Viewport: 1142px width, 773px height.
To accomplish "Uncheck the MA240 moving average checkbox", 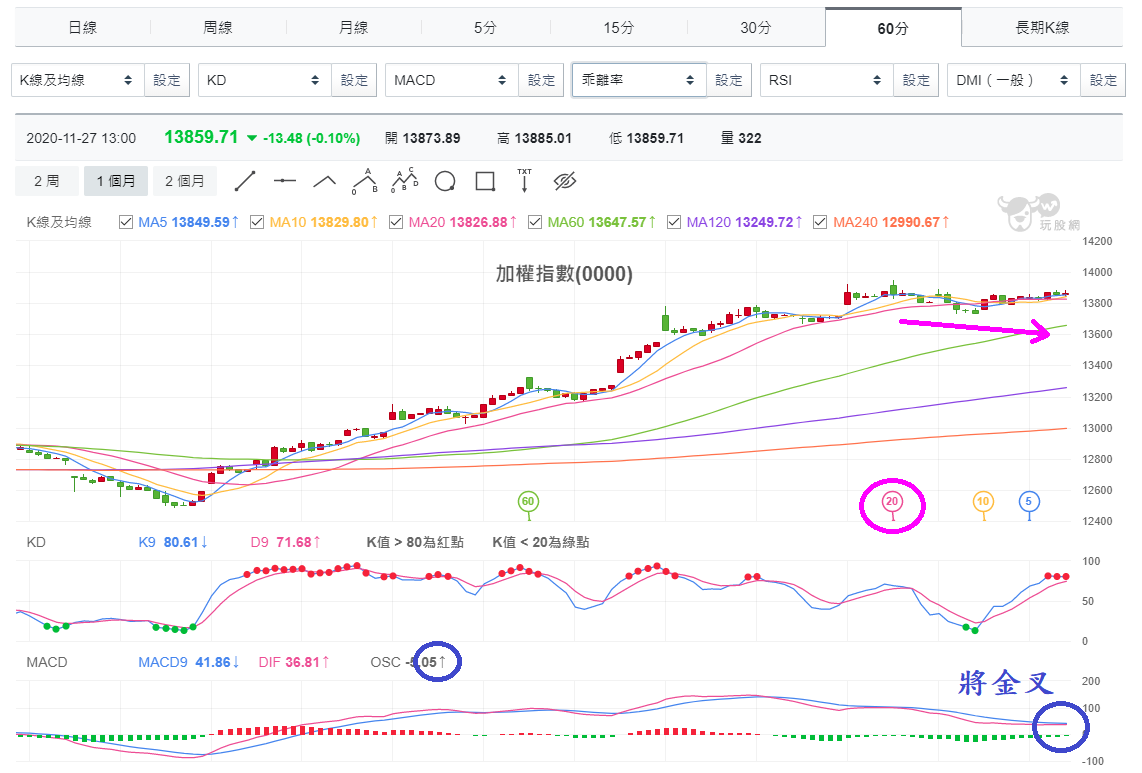I will [821, 222].
